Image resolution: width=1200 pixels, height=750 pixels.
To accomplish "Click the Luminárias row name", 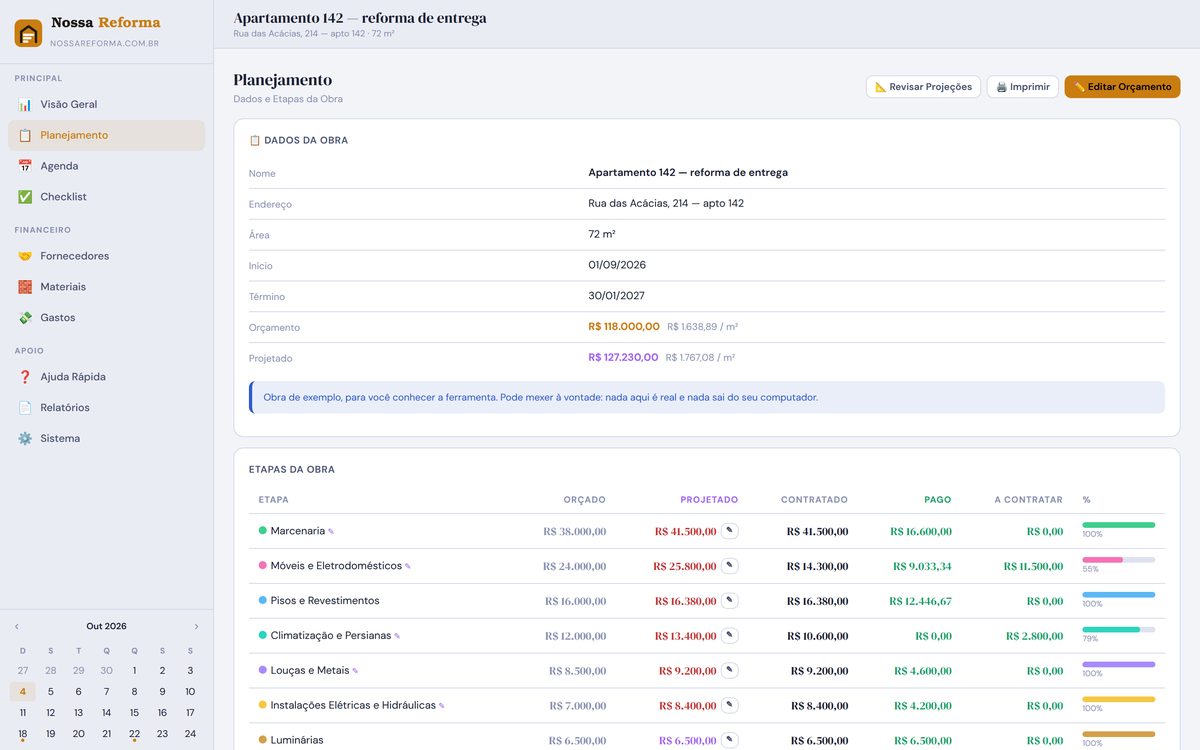I will [x=297, y=741].
